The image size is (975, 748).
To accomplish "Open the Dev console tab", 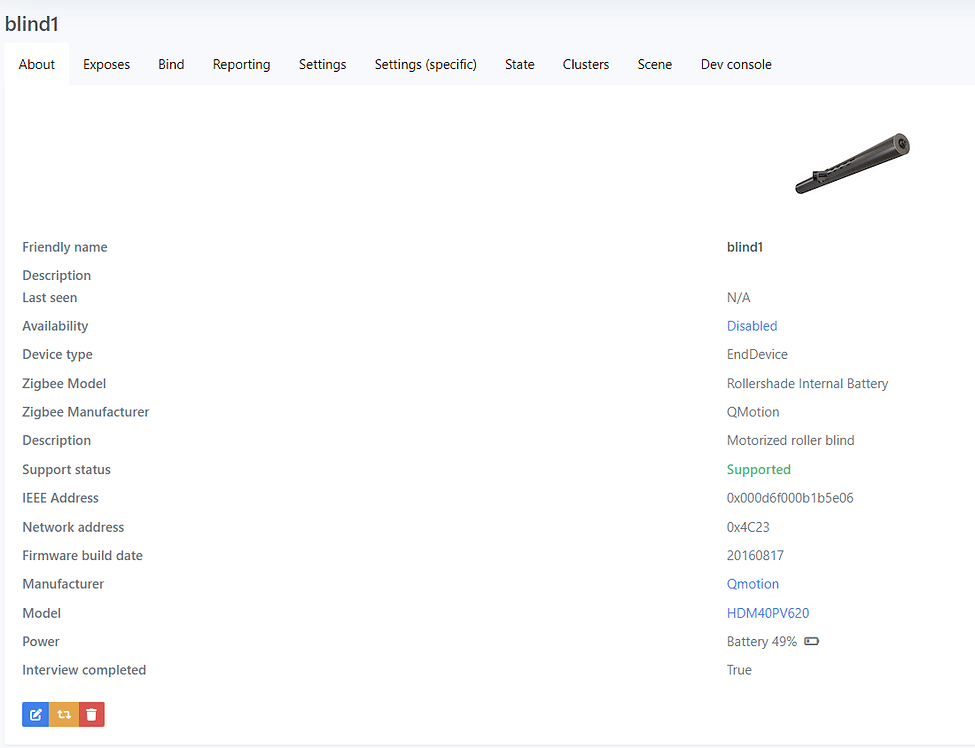I will pos(736,64).
